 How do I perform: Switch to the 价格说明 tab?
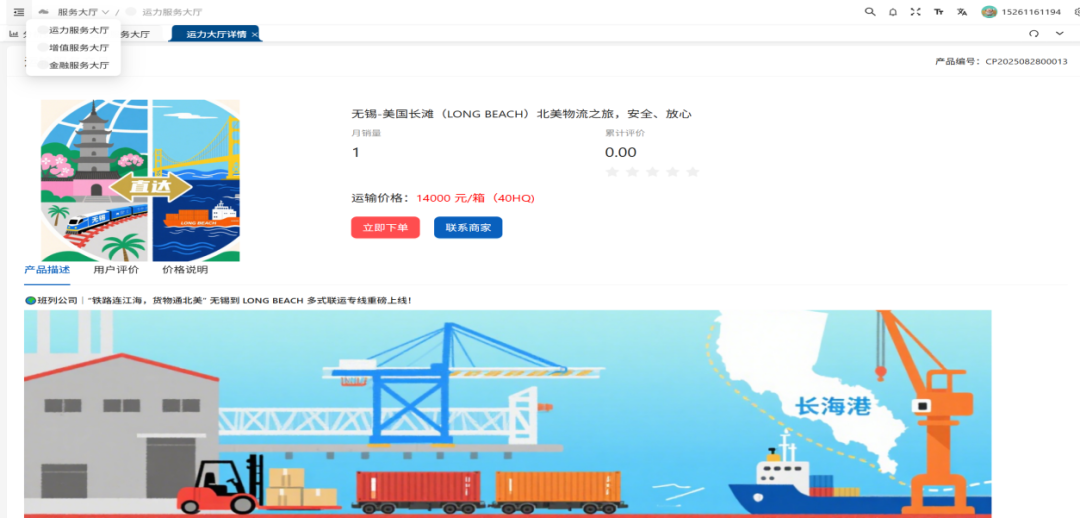[x=185, y=270]
